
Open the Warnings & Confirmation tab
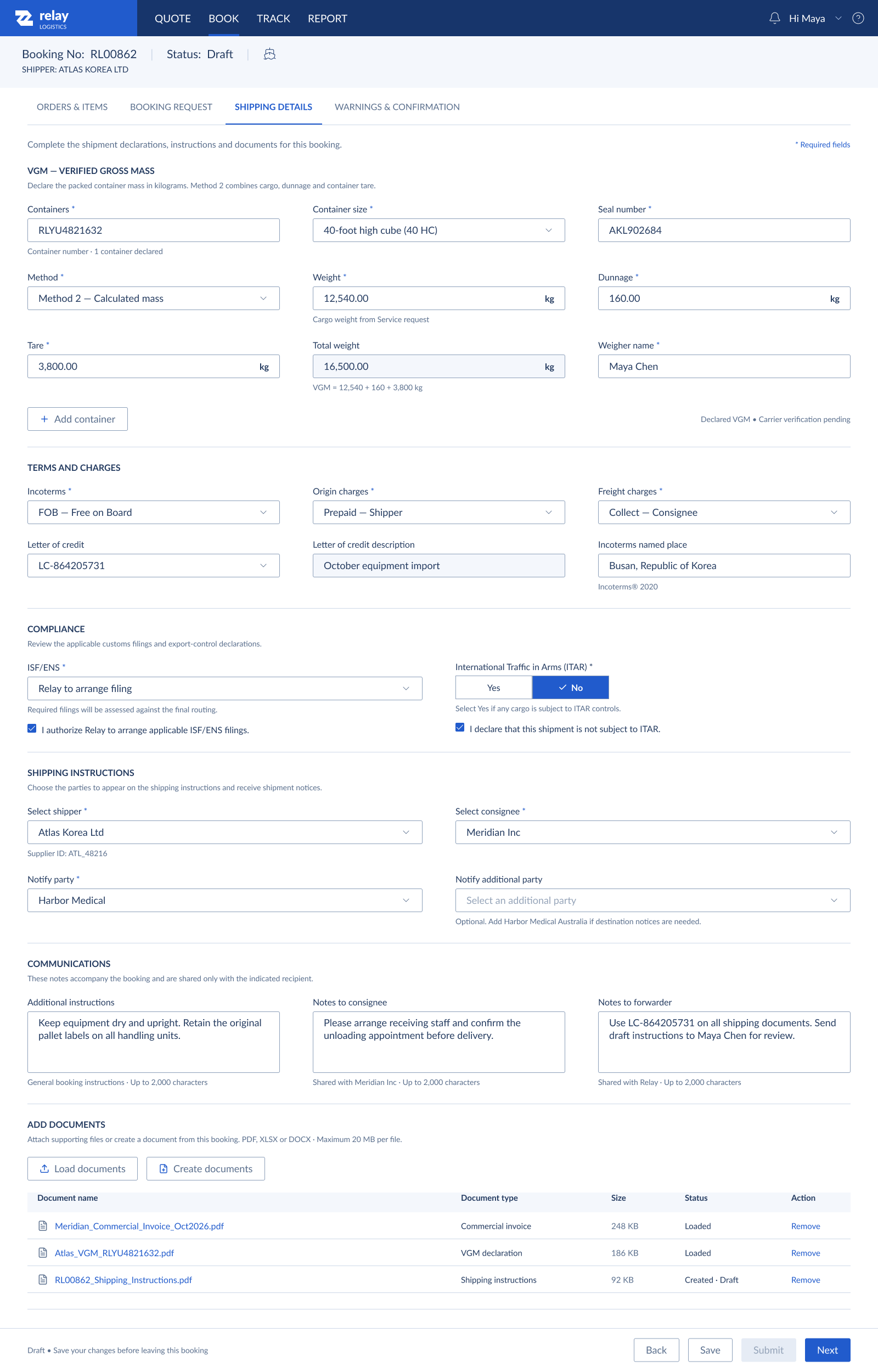point(397,106)
